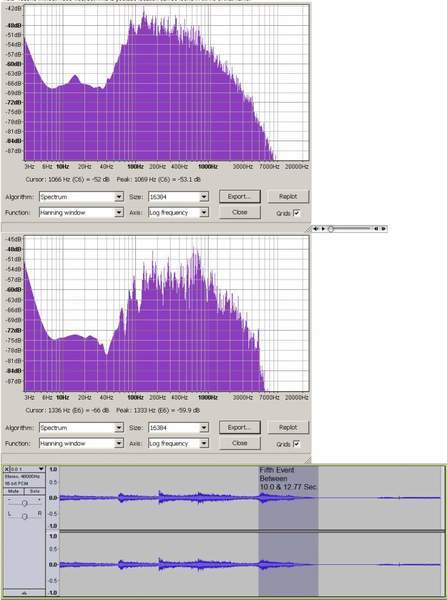Click the rightmost arrow icon of the slider bar

point(383,229)
